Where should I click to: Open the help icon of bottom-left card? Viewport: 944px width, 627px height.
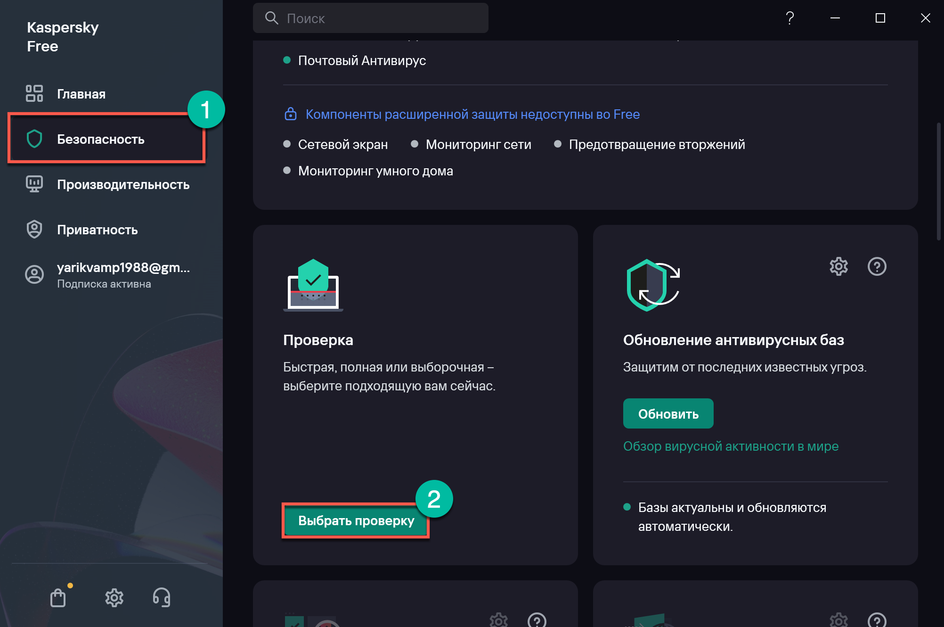[x=537, y=620]
